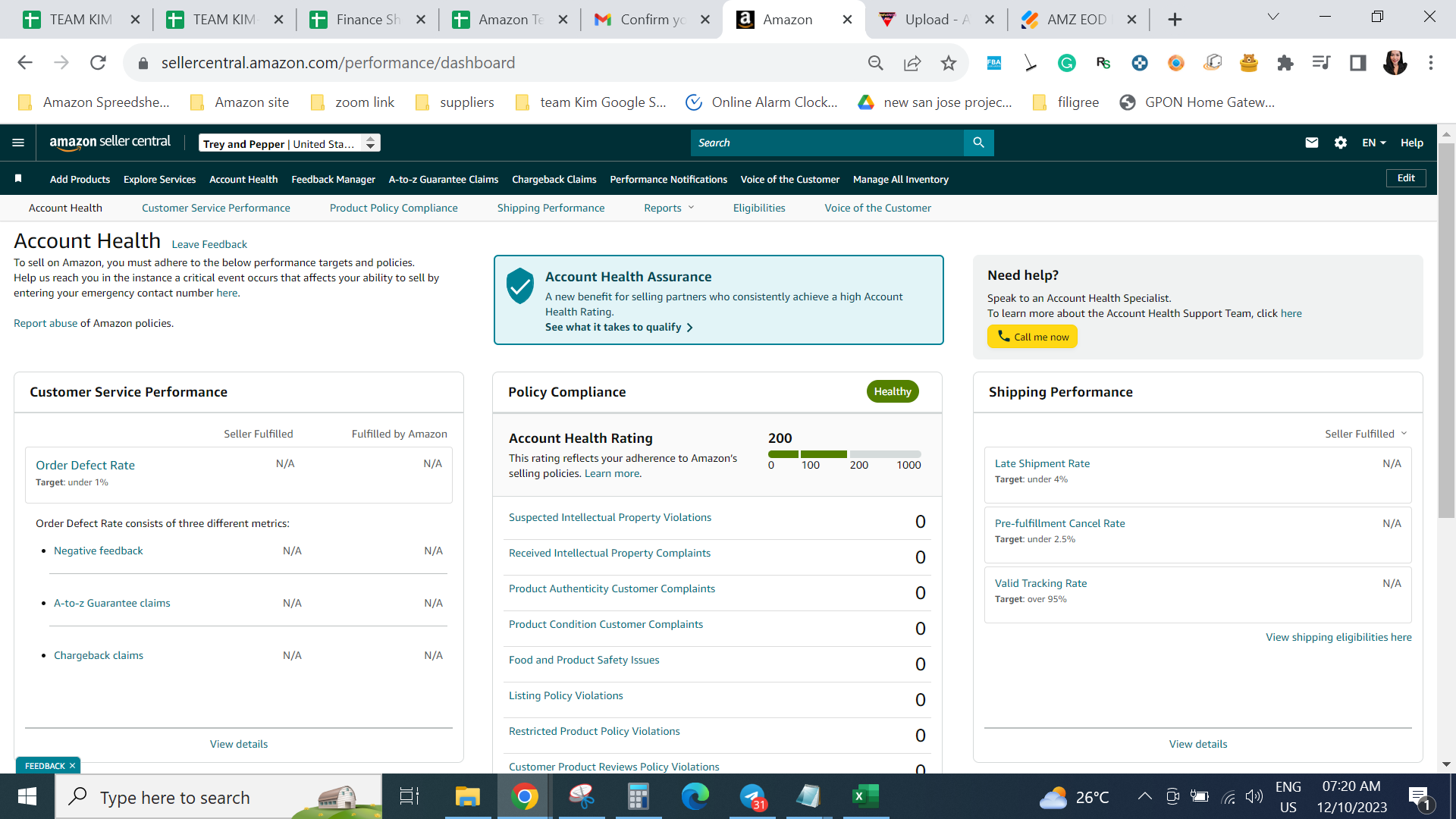Open Task View on the taskbar
This screenshot has height=819, width=1456.
[x=409, y=797]
